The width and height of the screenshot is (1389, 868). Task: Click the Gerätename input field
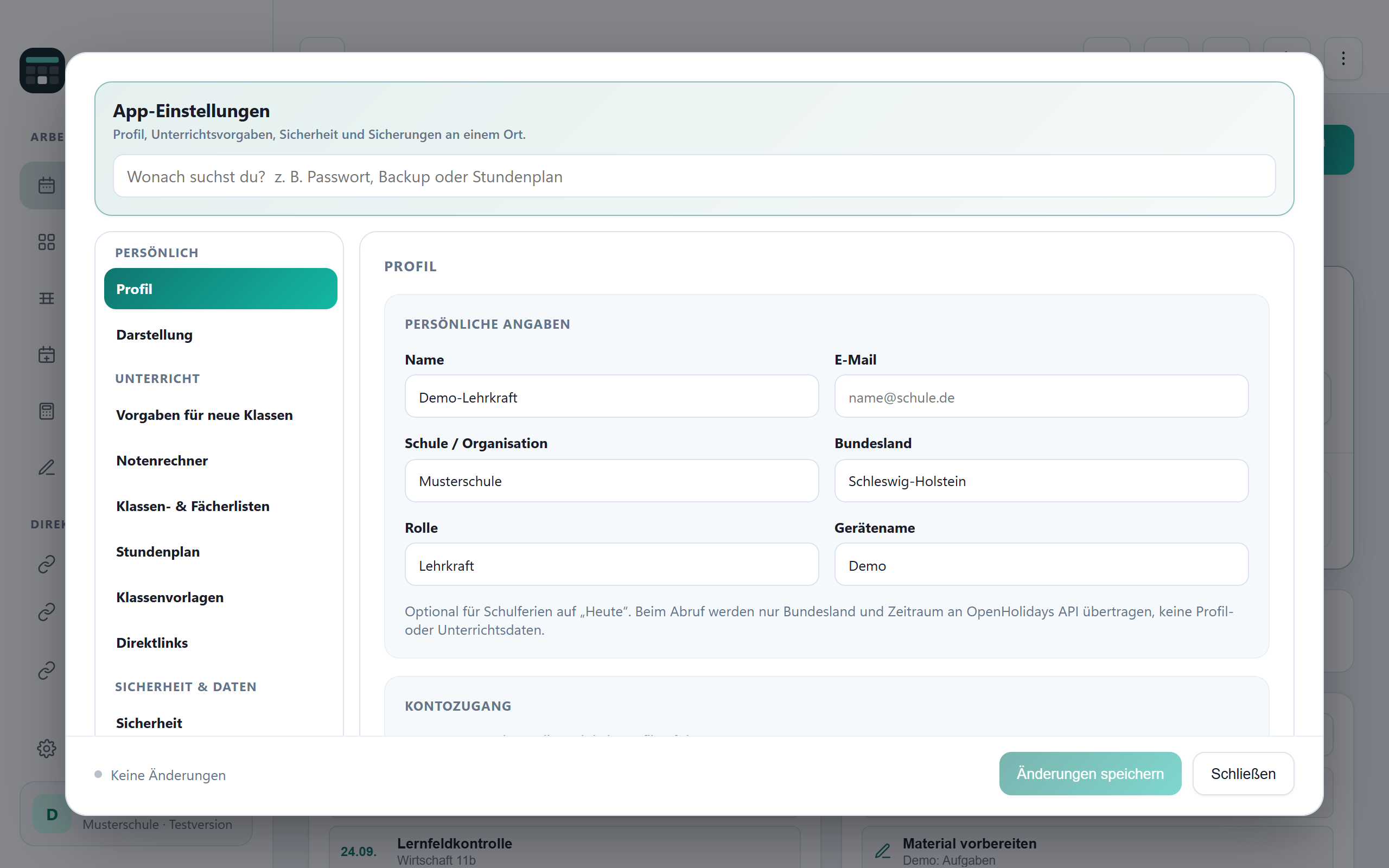(1041, 565)
